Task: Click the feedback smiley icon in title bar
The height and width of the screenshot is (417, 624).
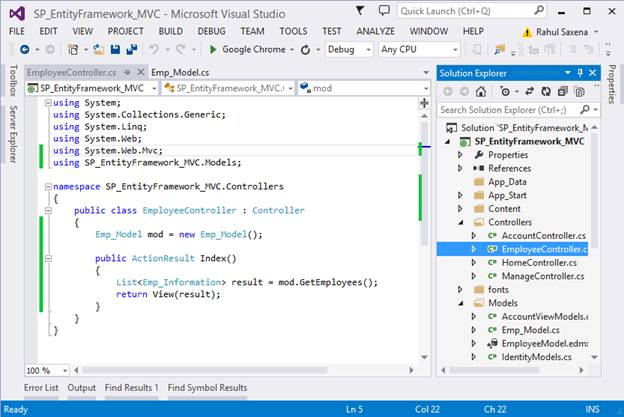Action: pyautogui.click(x=385, y=11)
